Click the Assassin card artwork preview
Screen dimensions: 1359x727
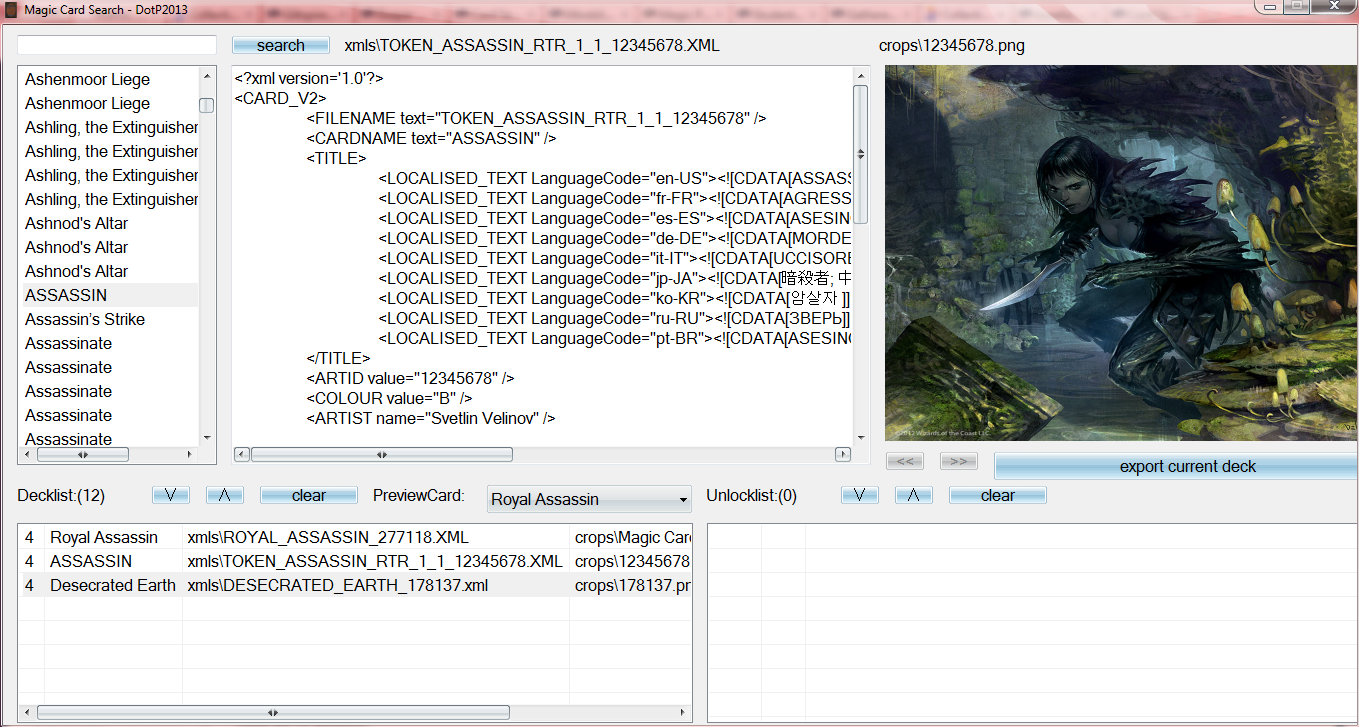point(1121,253)
